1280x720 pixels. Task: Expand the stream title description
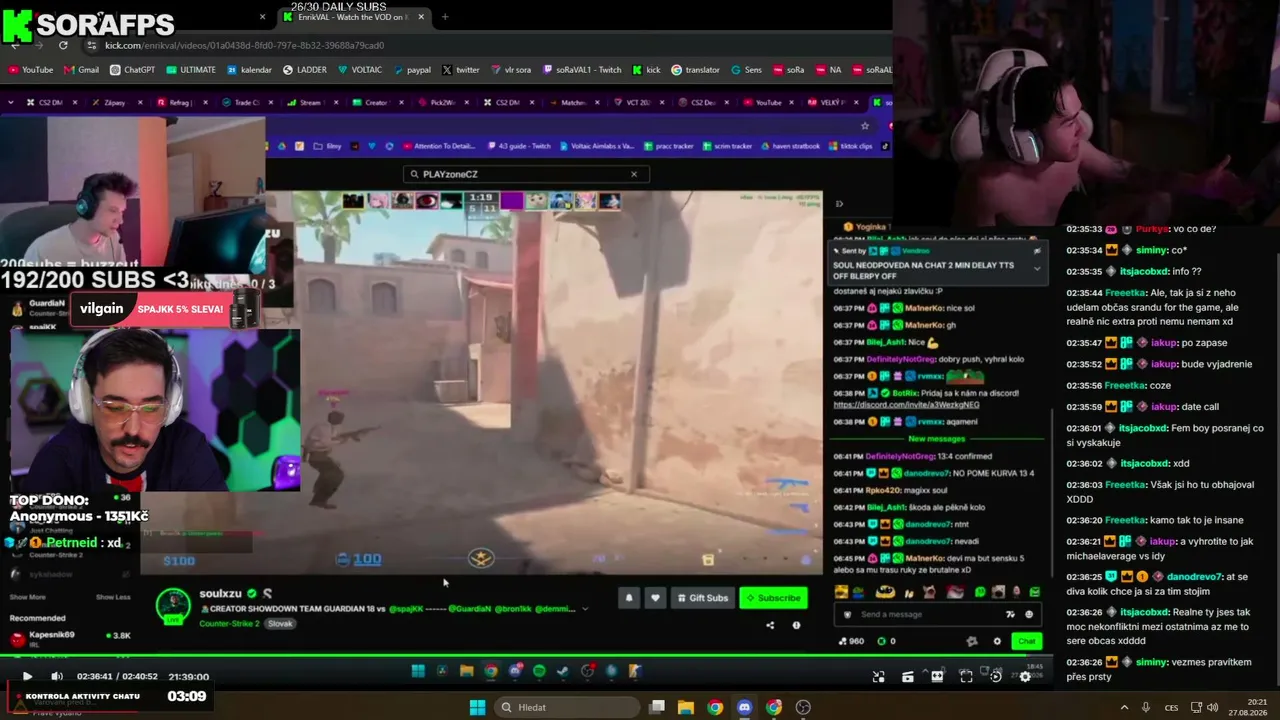coord(585,608)
